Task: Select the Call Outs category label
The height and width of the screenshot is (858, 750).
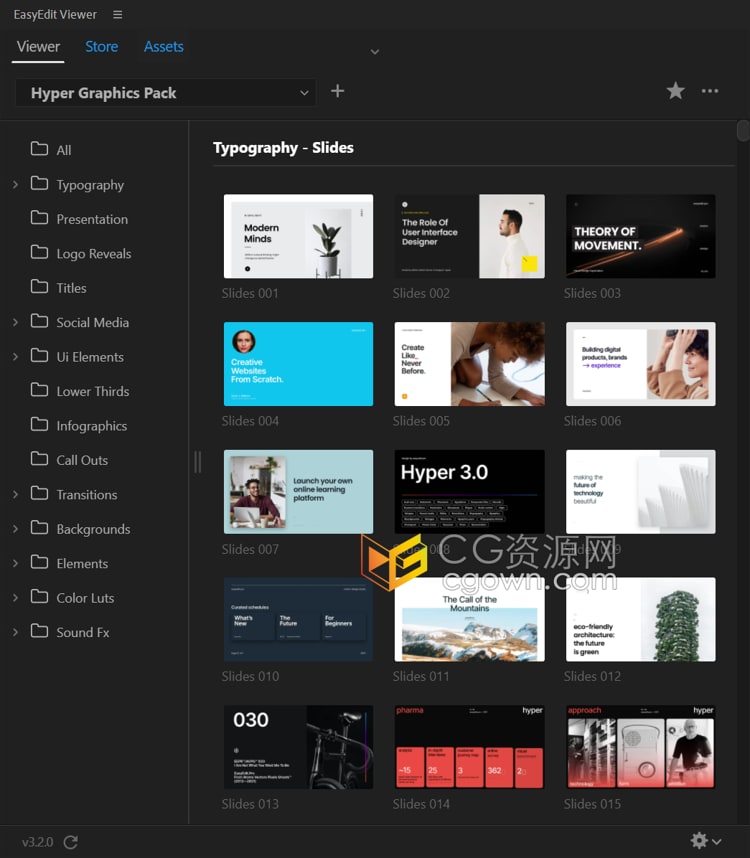Action: tap(82, 461)
